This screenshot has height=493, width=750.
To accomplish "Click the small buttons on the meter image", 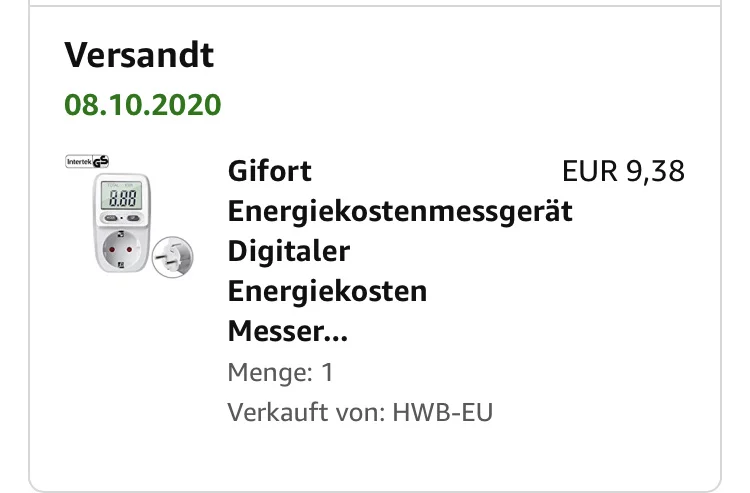I will coord(121,218).
